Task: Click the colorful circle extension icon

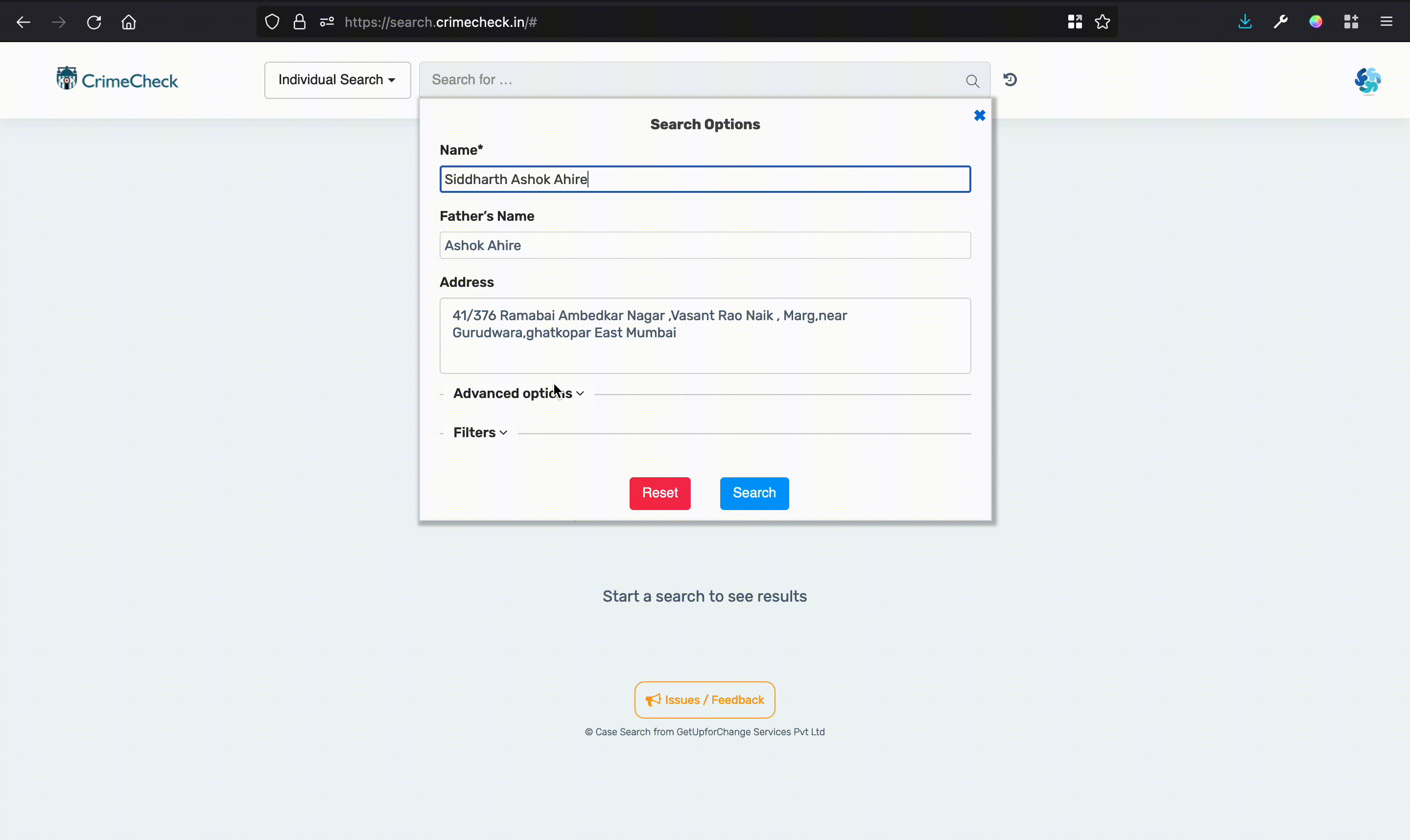Action: tap(1316, 22)
